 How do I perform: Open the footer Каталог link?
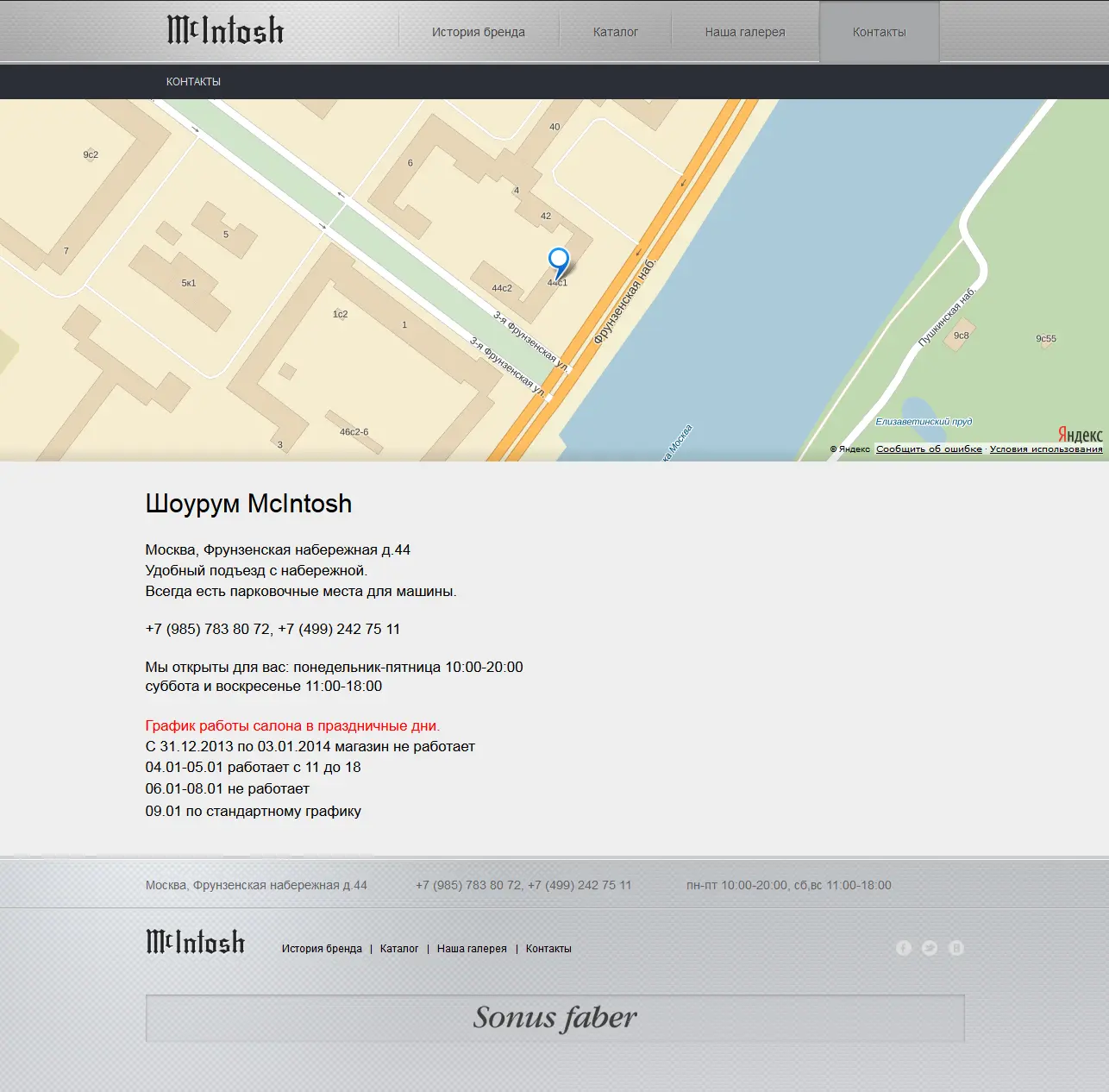tap(399, 949)
